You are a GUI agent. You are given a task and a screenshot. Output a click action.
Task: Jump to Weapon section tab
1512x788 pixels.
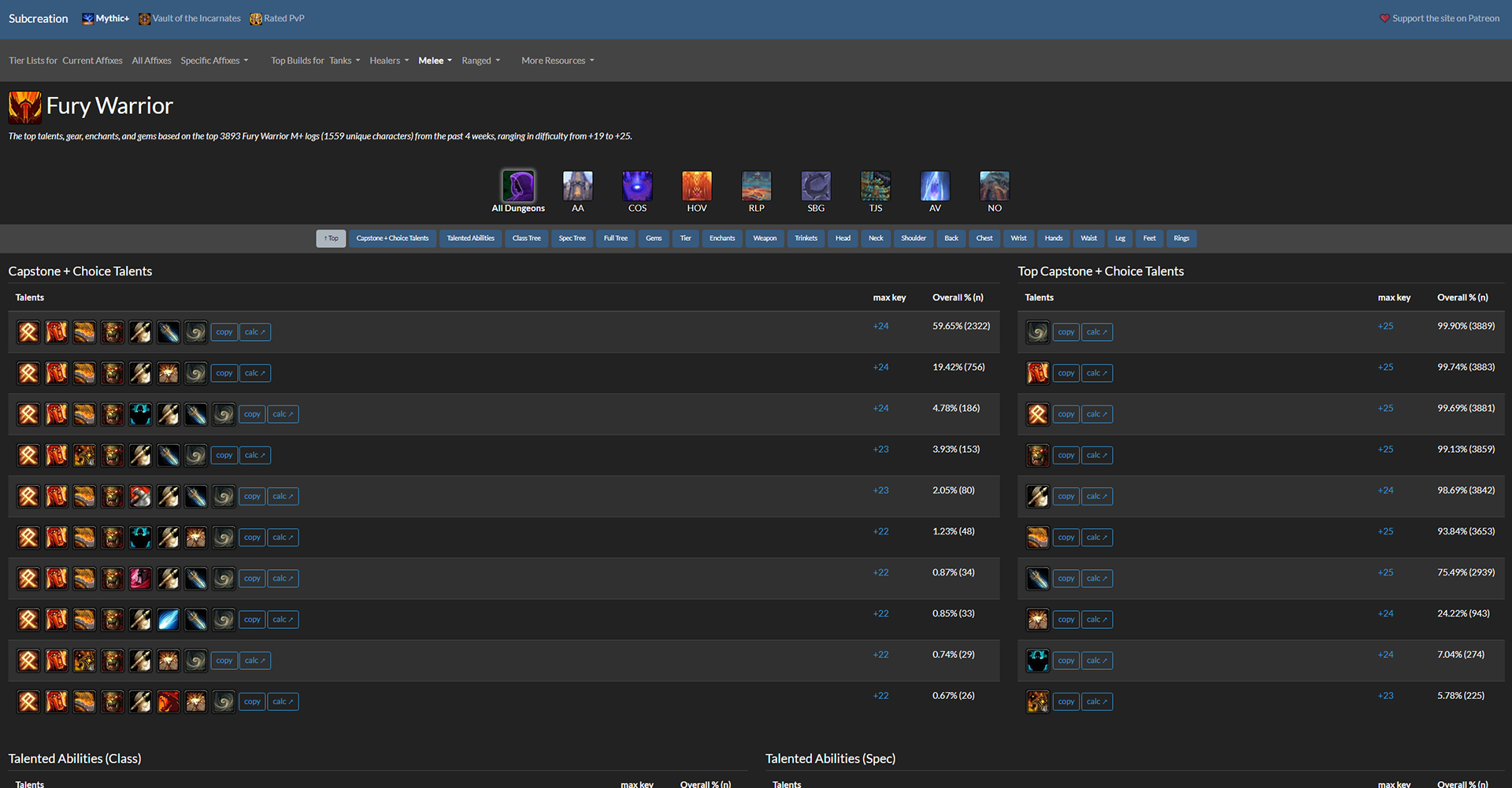[765, 239]
